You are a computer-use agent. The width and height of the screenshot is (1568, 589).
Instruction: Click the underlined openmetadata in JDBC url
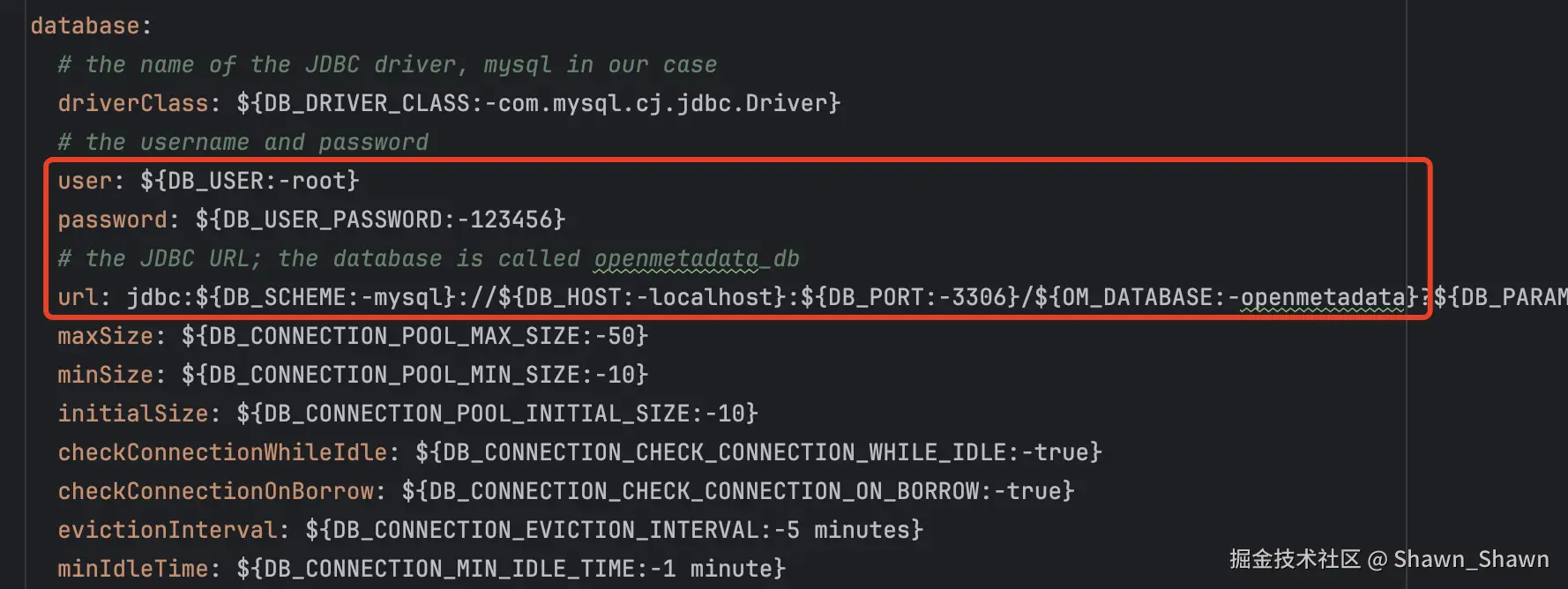pos(1322,297)
